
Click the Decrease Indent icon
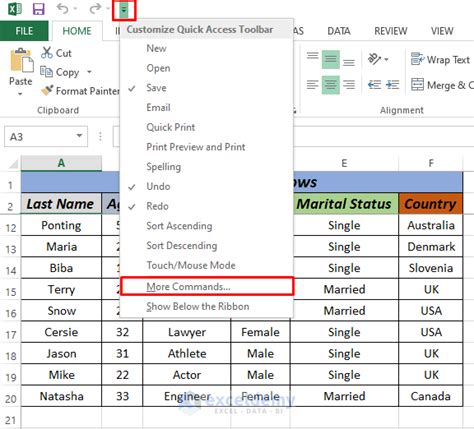(x=374, y=85)
